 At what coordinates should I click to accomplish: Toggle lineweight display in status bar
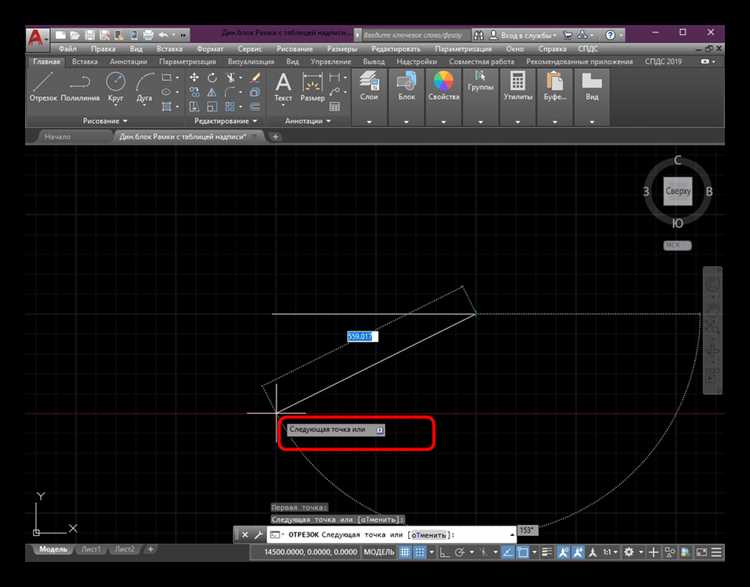point(547,552)
